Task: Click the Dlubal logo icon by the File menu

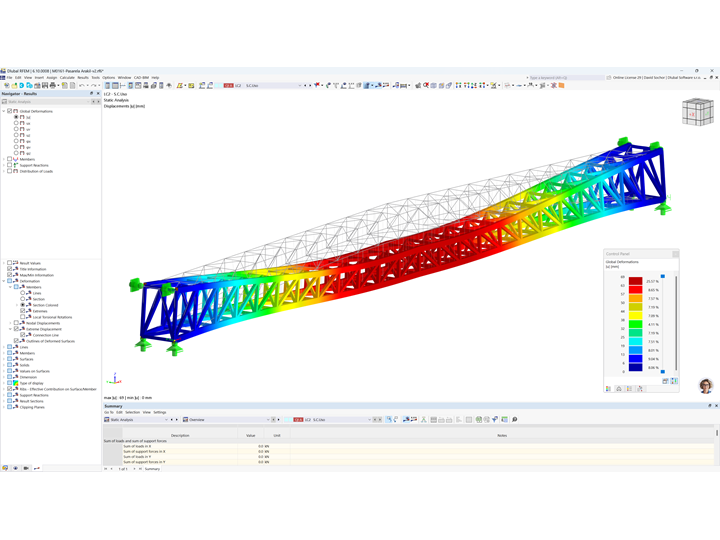Action: click(x=3, y=78)
